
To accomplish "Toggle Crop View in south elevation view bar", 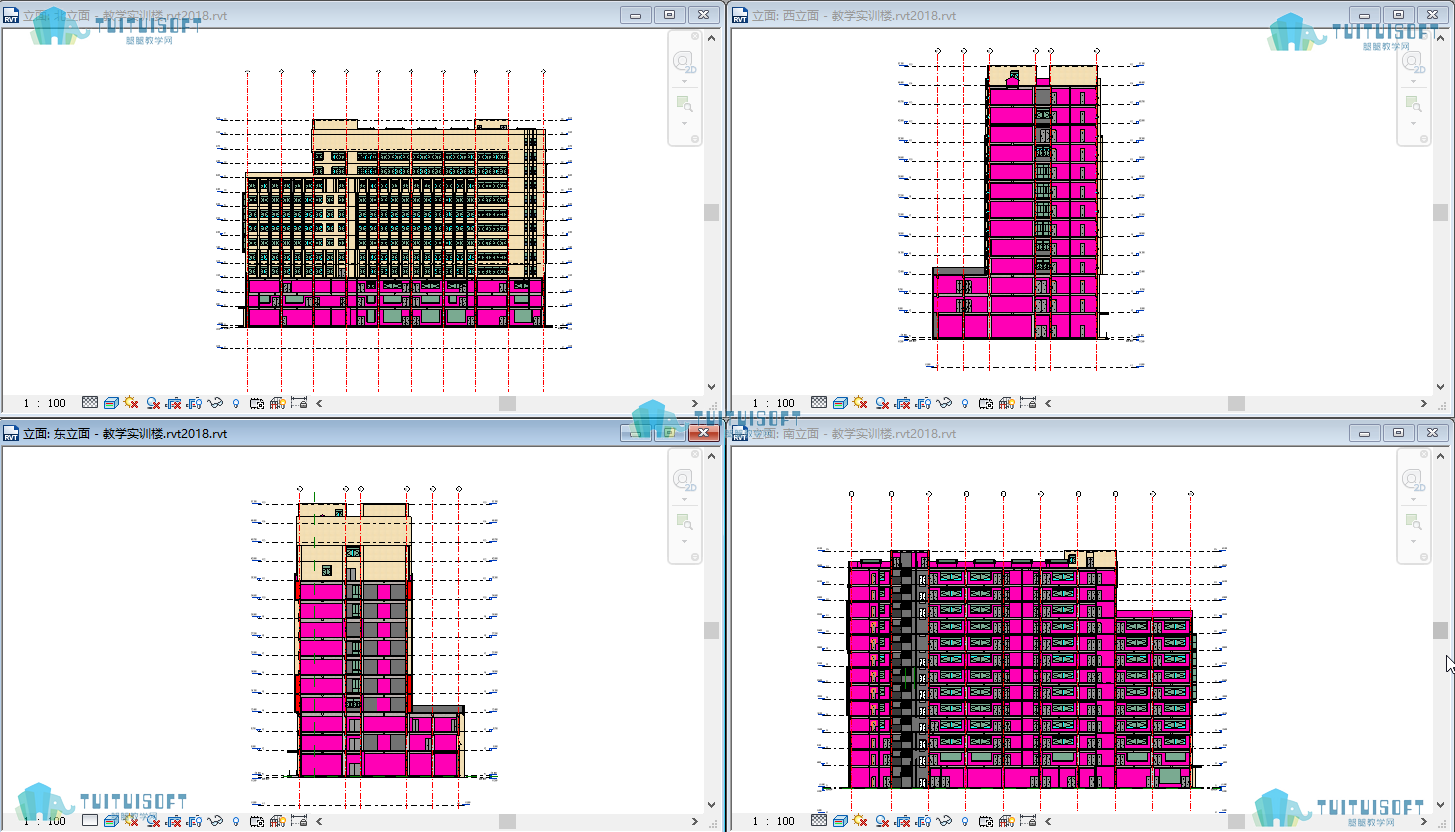I will coord(902,821).
